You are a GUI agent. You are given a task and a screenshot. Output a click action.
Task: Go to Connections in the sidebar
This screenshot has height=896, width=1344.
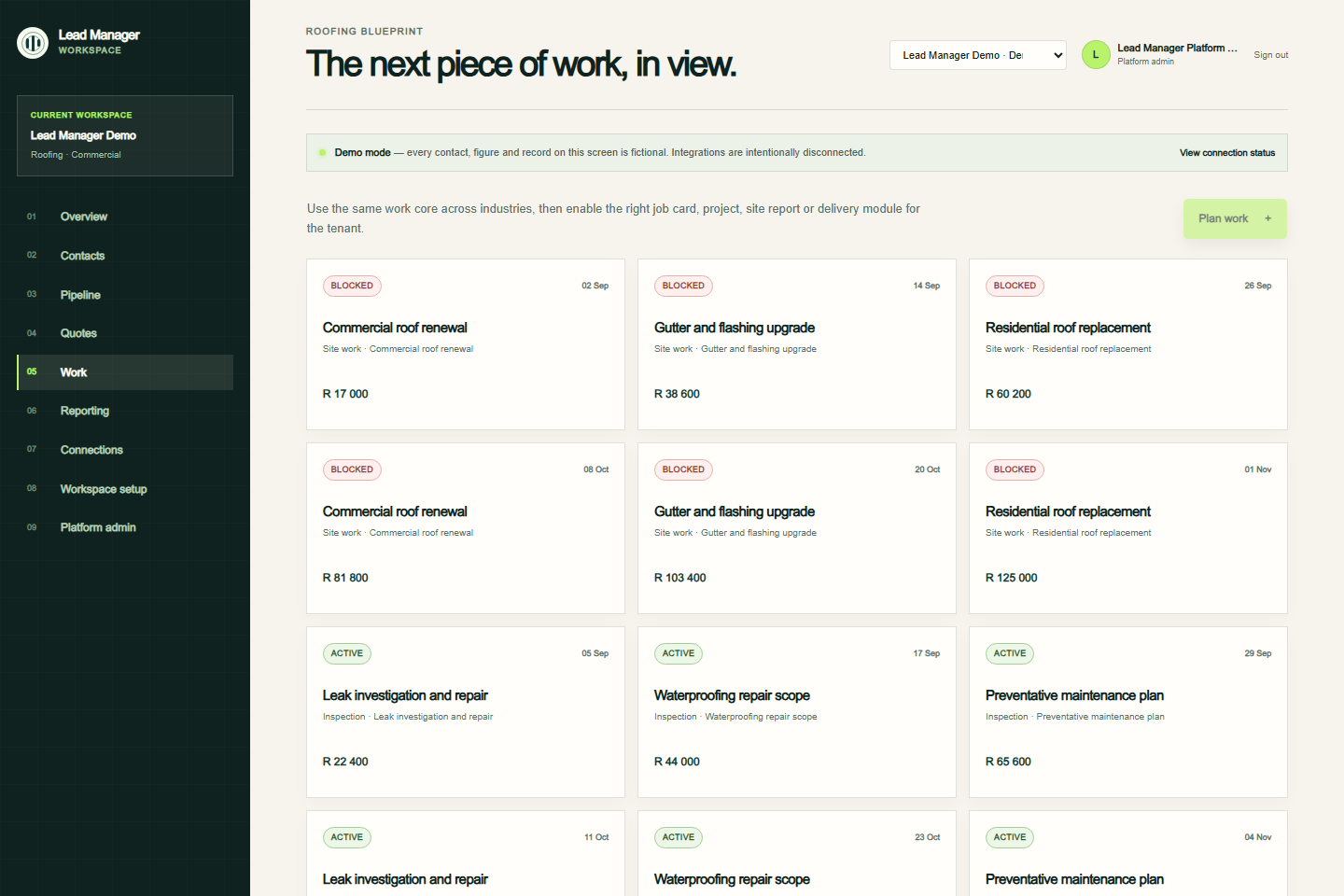(125, 450)
